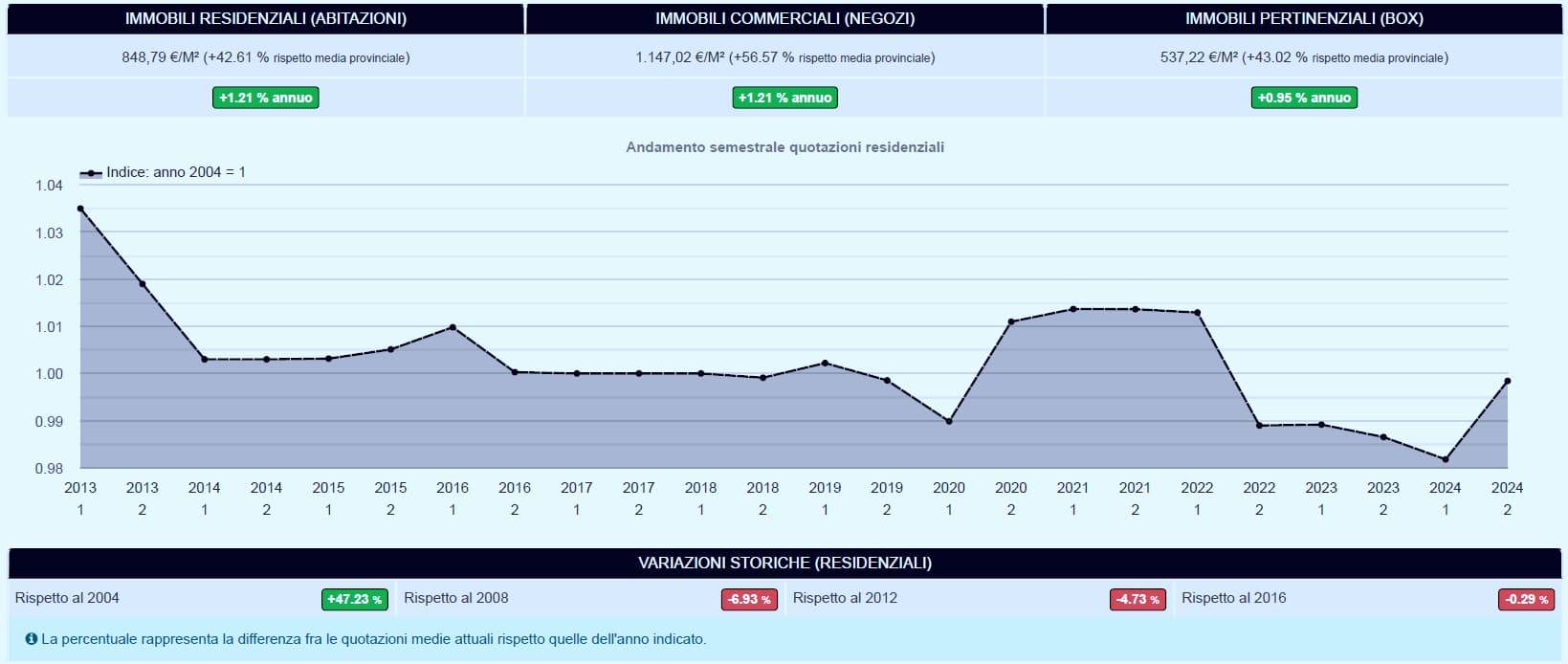
Task: Click residential +1.21 % annuo badge
Action: coord(266,98)
